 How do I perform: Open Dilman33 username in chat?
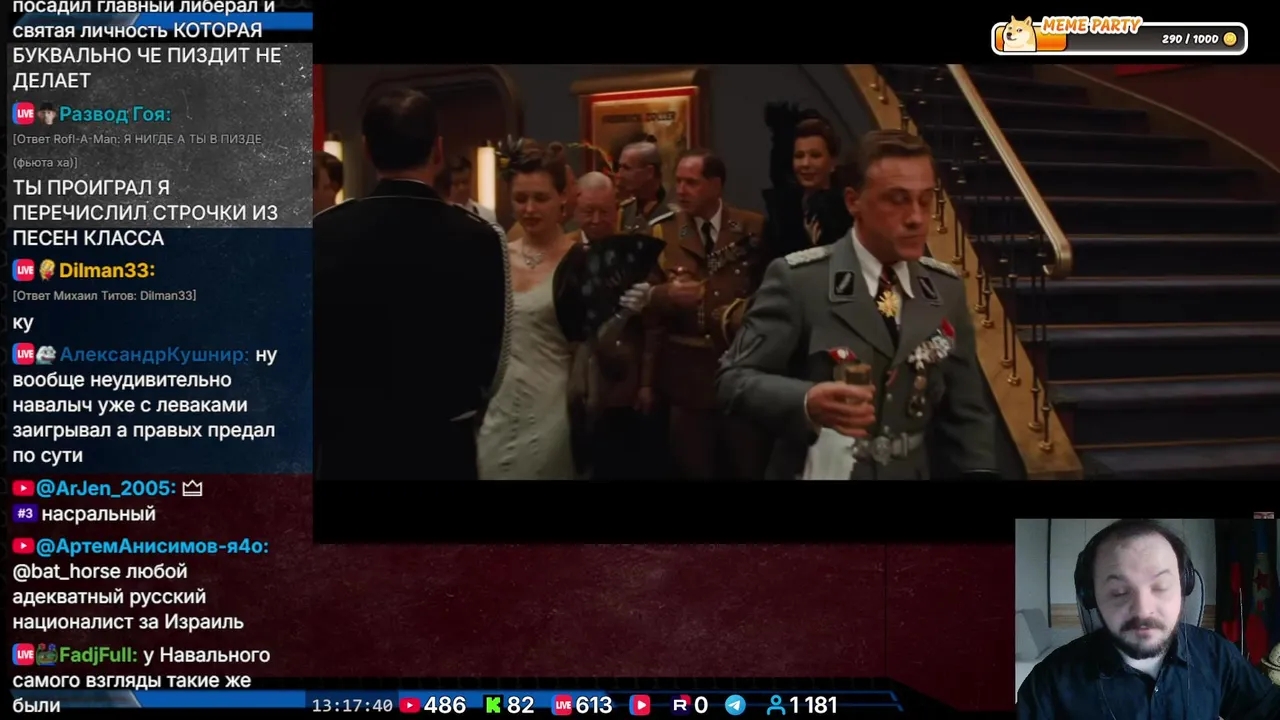[107, 270]
